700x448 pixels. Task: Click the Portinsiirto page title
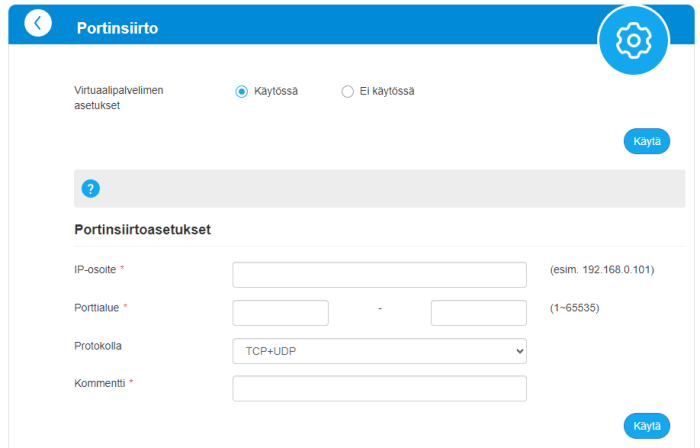(x=117, y=28)
